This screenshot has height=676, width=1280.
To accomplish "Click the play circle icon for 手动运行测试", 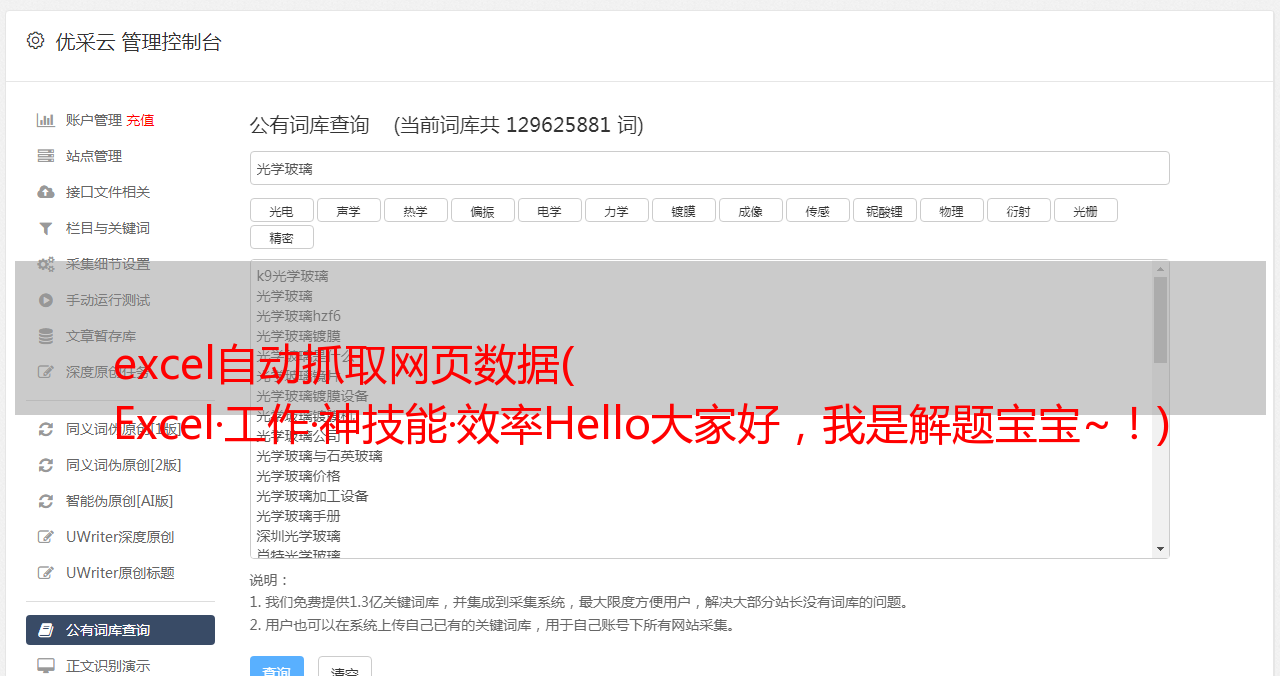I will click(45, 300).
